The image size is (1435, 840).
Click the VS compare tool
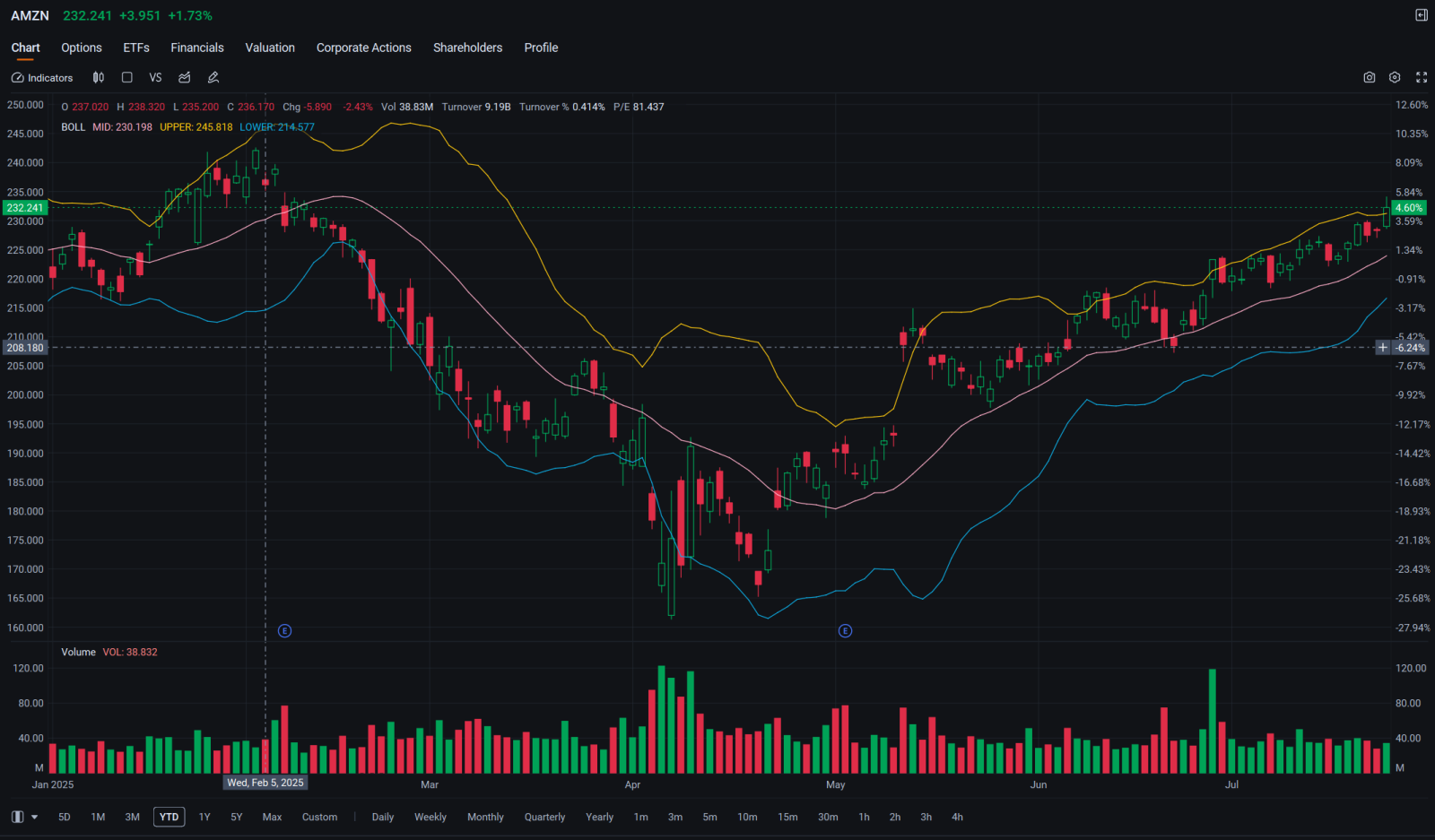(x=155, y=78)
